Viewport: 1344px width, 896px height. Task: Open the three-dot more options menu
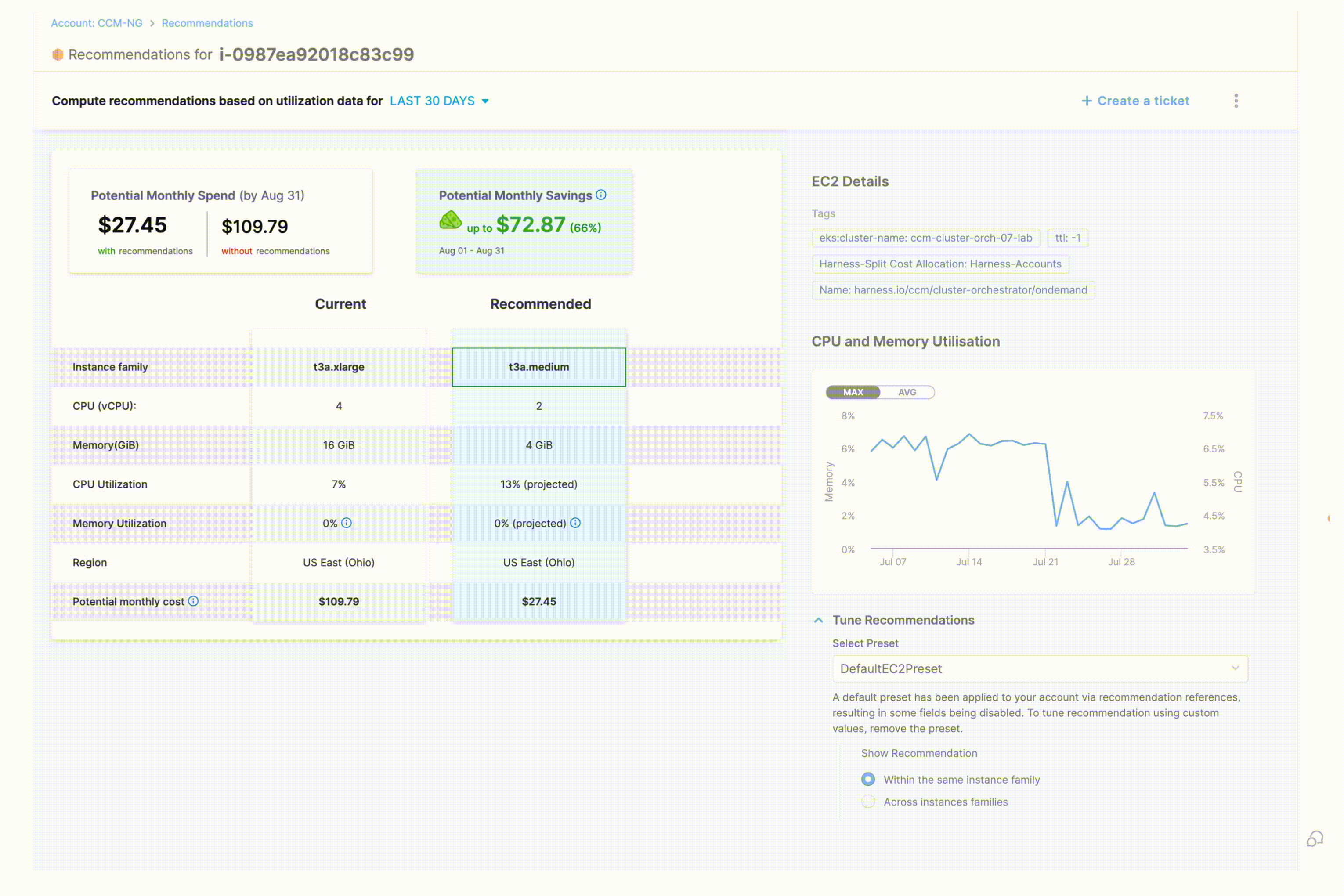1236,101
